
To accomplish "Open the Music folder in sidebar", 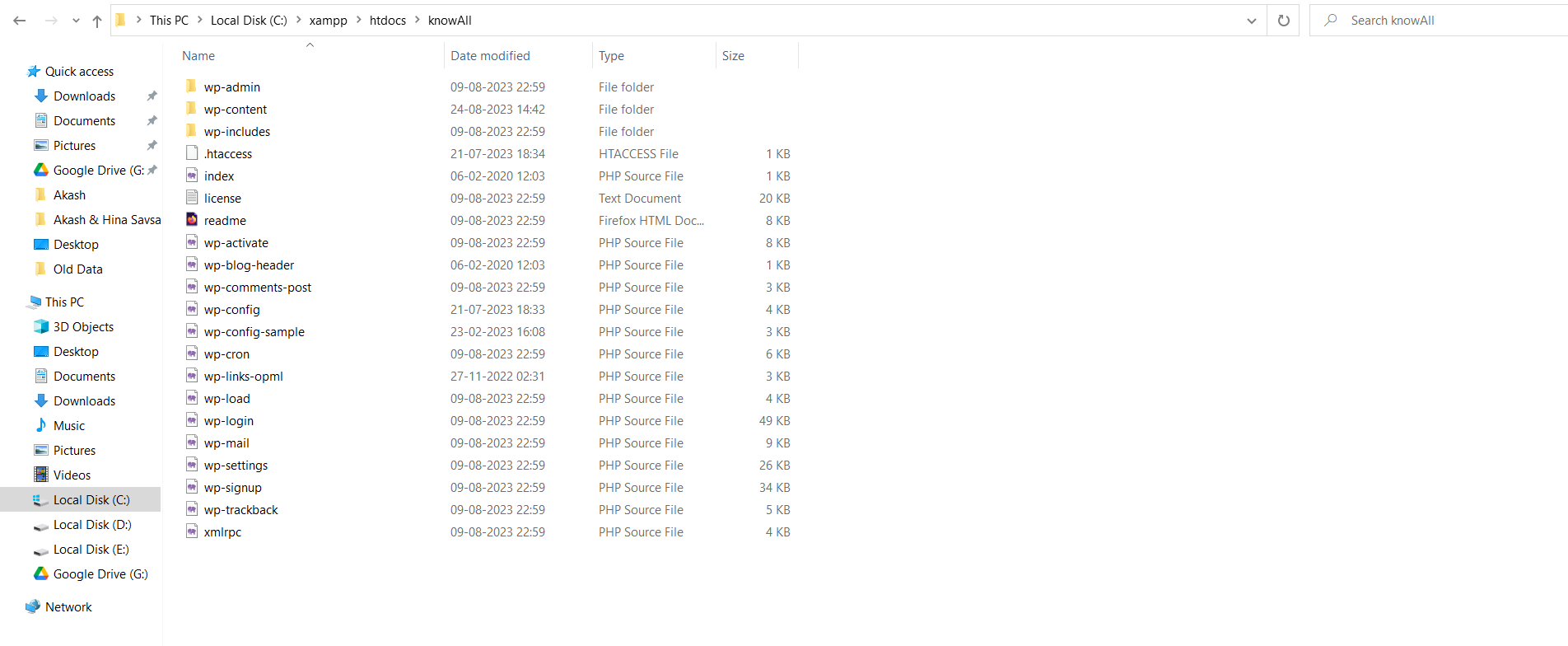I will coord(69,426).
